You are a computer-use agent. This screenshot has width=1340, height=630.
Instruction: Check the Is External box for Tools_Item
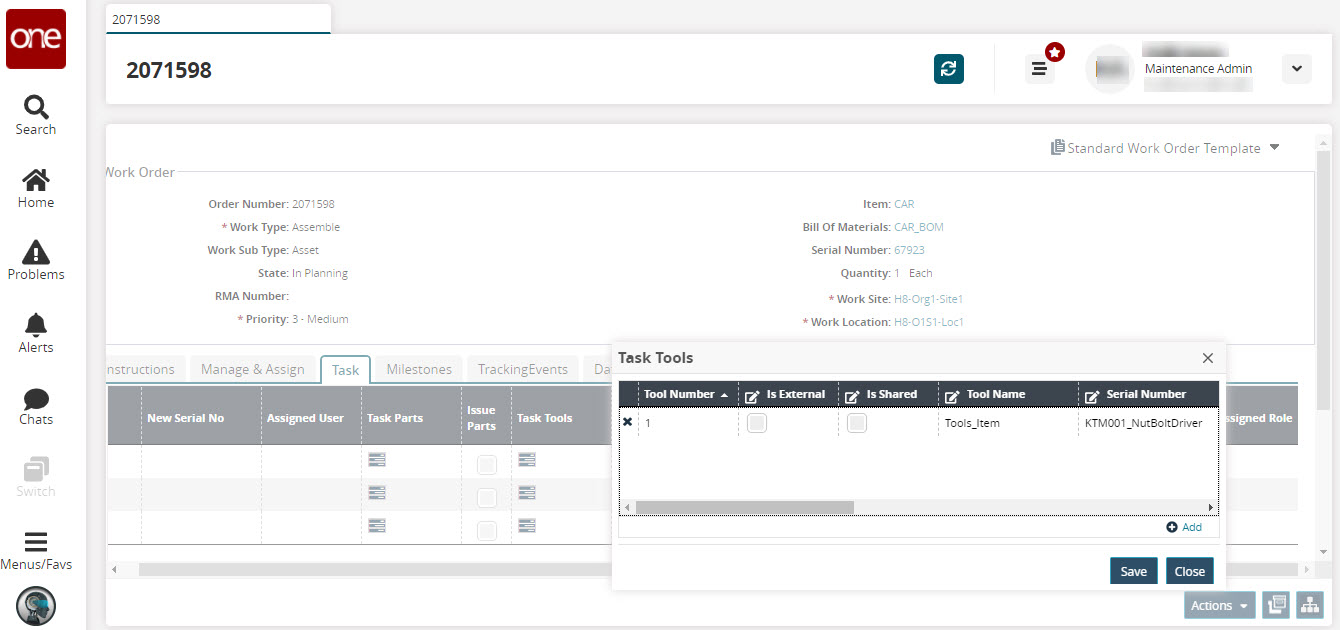pos(757,423)
